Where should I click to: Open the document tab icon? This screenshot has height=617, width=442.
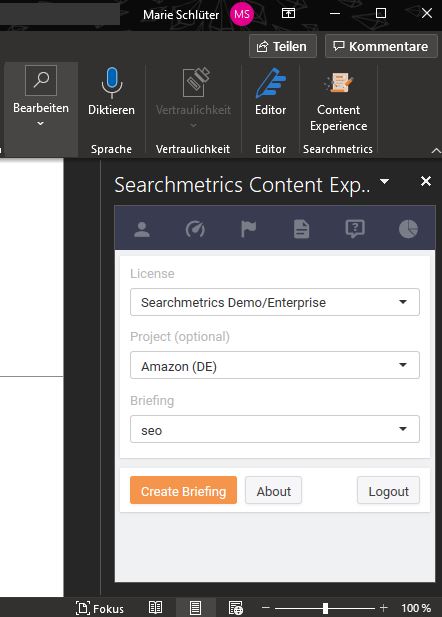pyautogui.click(x=301, y=229)
